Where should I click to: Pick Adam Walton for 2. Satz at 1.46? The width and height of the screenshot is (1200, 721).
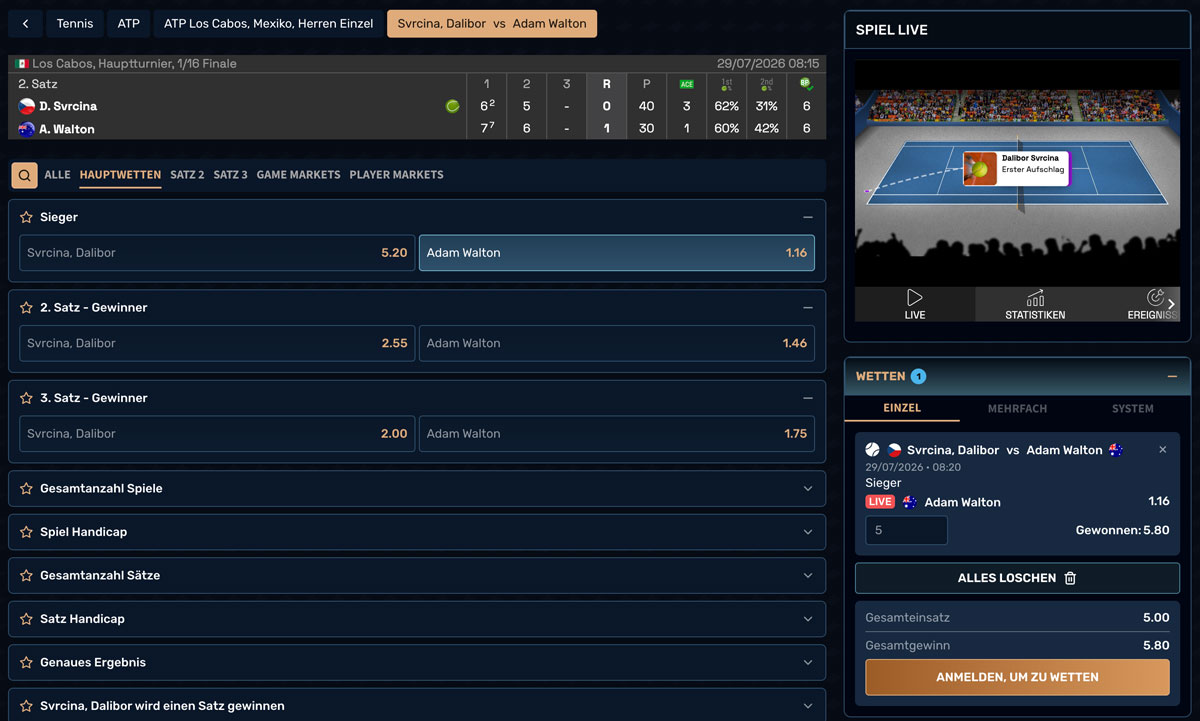tap(616, 343)
